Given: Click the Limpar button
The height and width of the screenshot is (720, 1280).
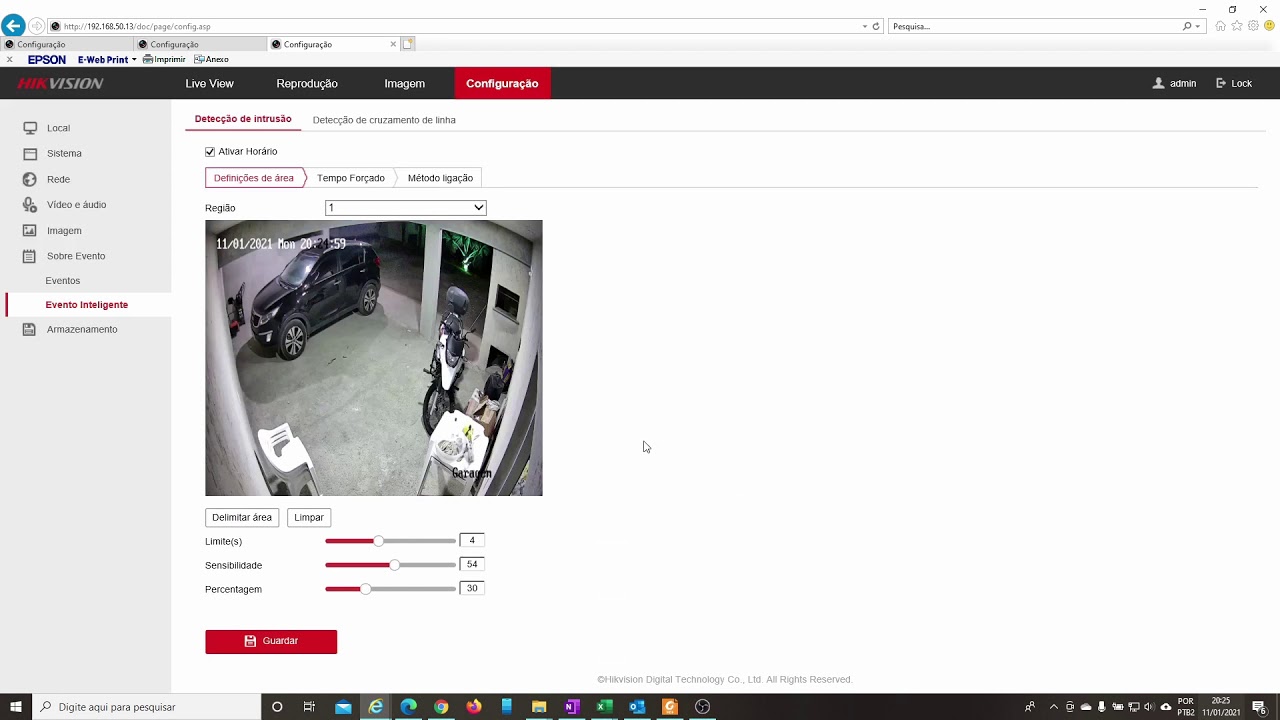Looking at the screenshot, I should pyautogui.click(x=309, y=518).
